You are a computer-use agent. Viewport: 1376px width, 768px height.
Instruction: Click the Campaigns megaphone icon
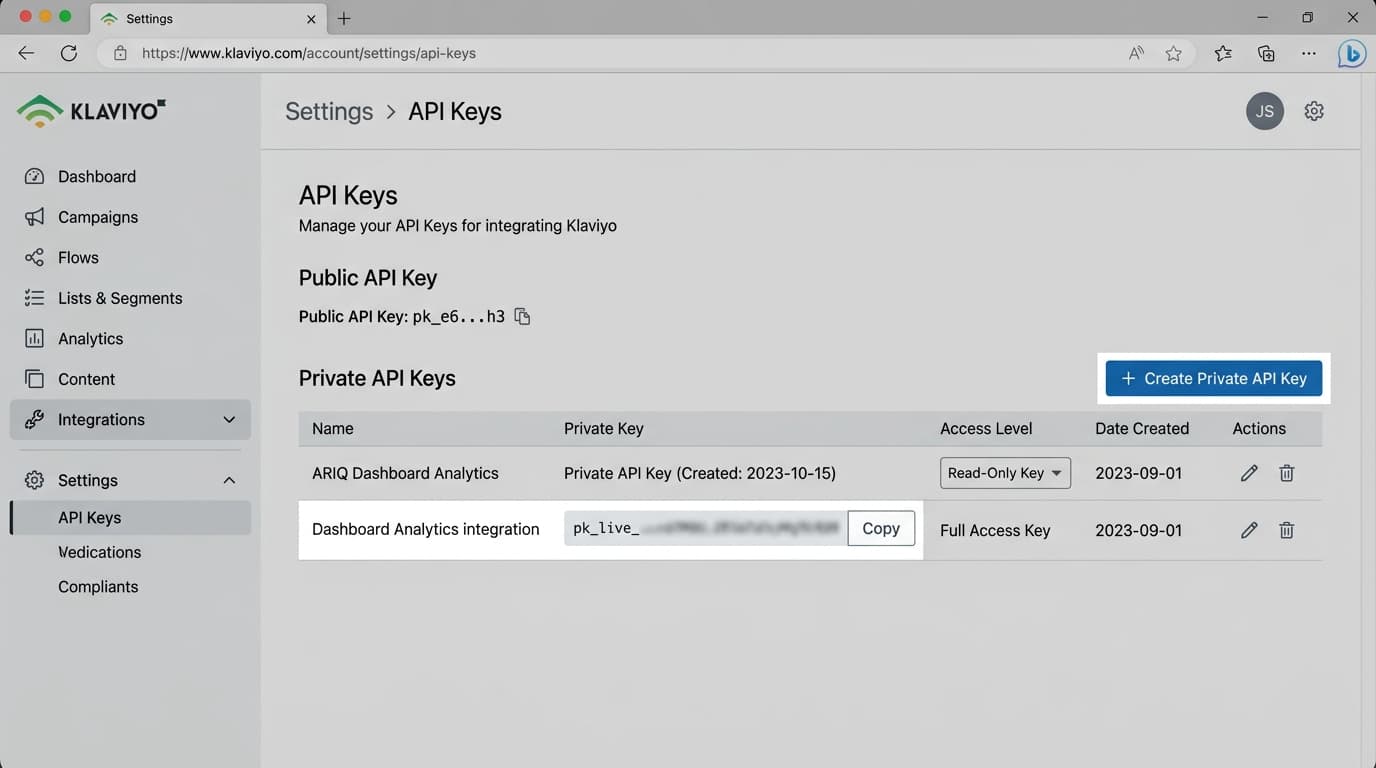click(x=34, y=217)
